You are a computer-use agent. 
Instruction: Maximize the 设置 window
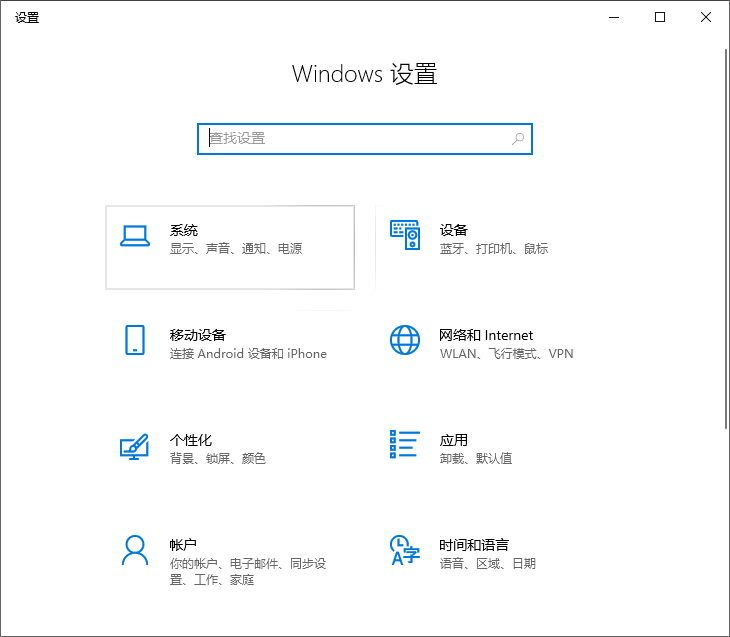point(660,18)
